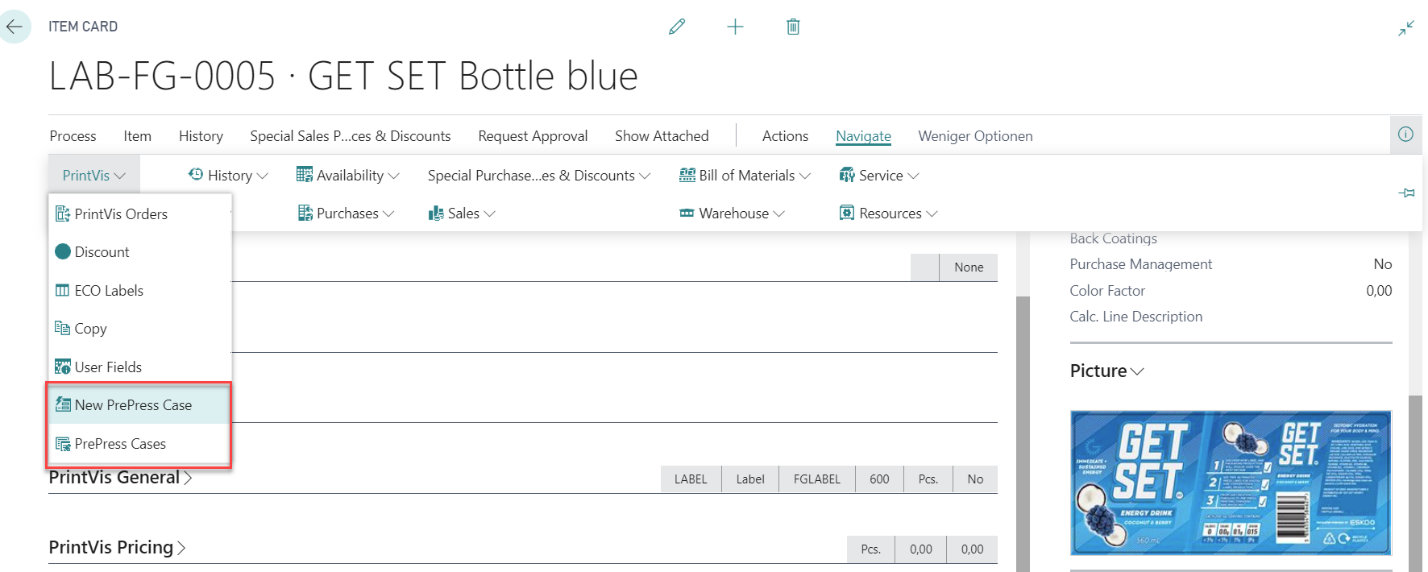Click the trash delete icon
Screen dimensions: 1428x572
click(x=793, y=27)
